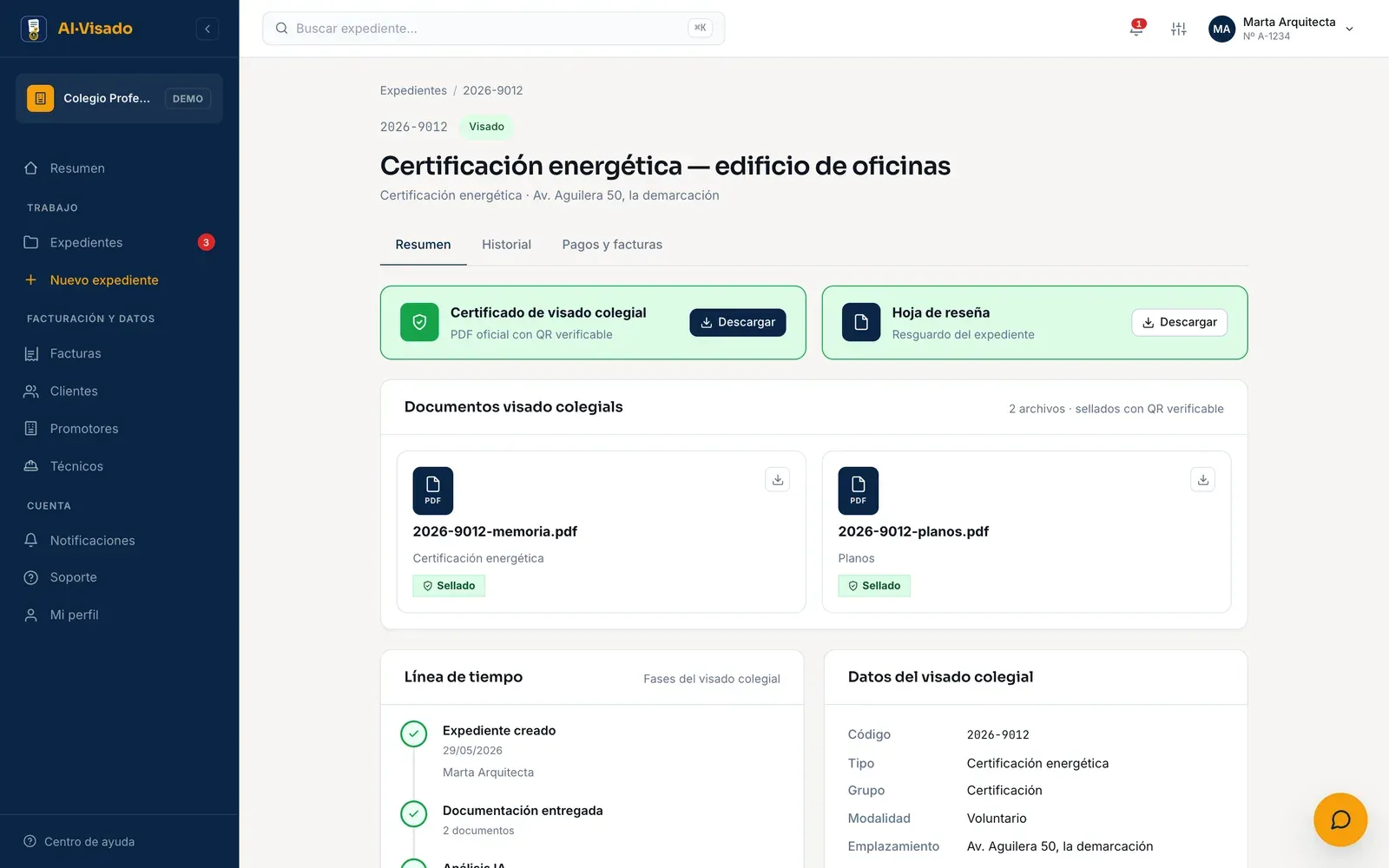Click the red 3 badge on Expedientes
1389x868 pixels.
tap(206, 242)
